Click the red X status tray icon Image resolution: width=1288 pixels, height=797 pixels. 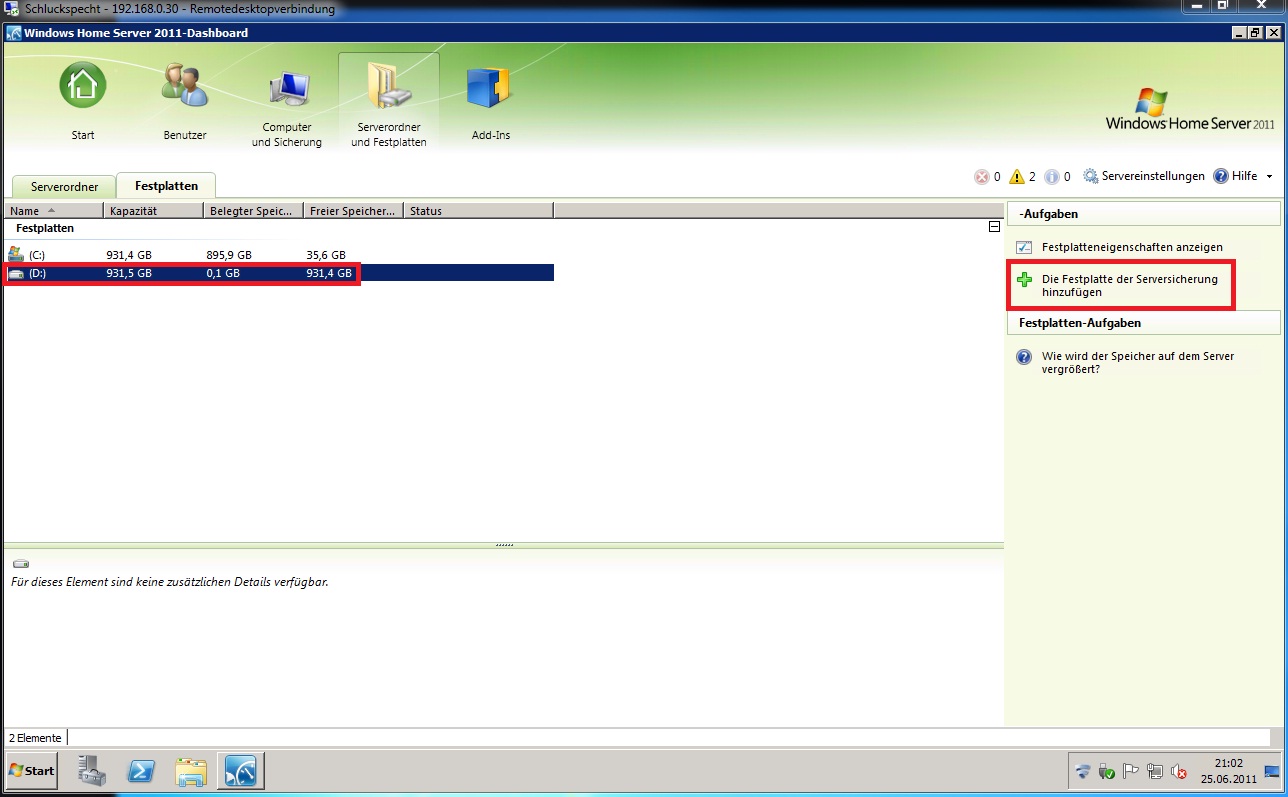tap(1180, 772)
